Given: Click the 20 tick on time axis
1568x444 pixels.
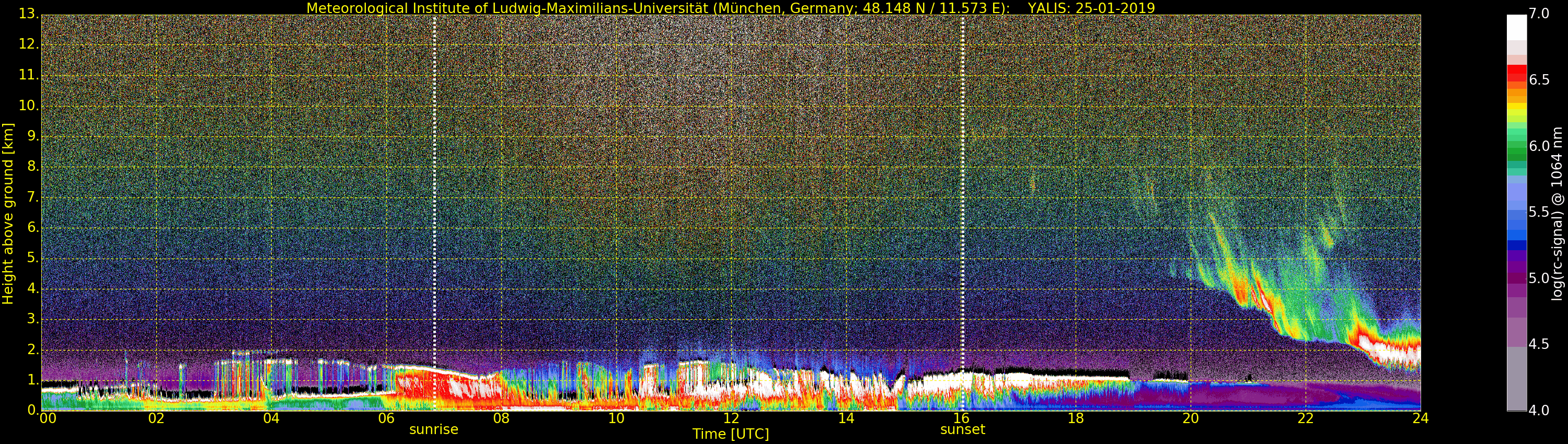Looking at the screenshot, I should (1191, 418).
